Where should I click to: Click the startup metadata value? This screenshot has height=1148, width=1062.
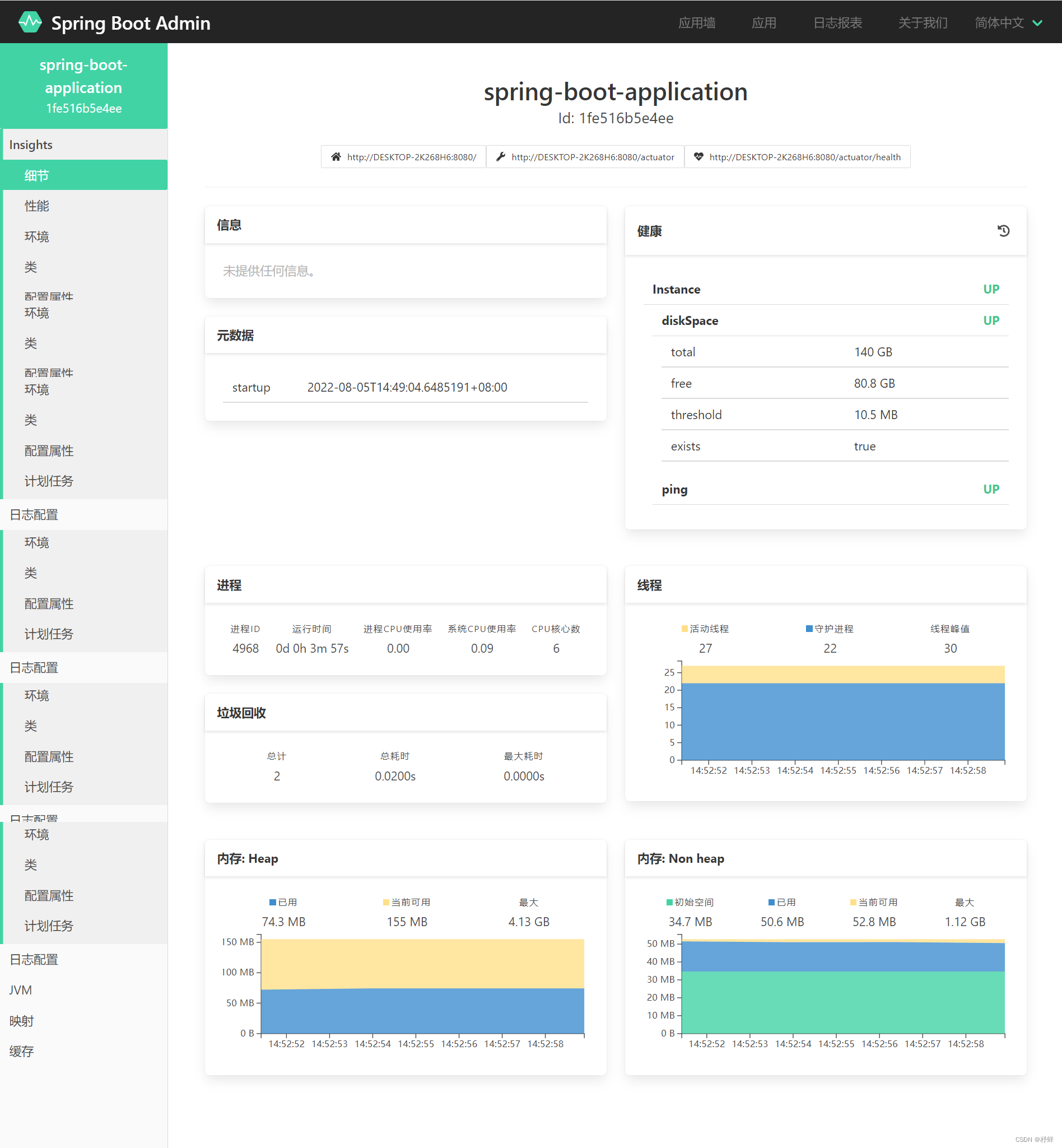(x=407, y=388)
